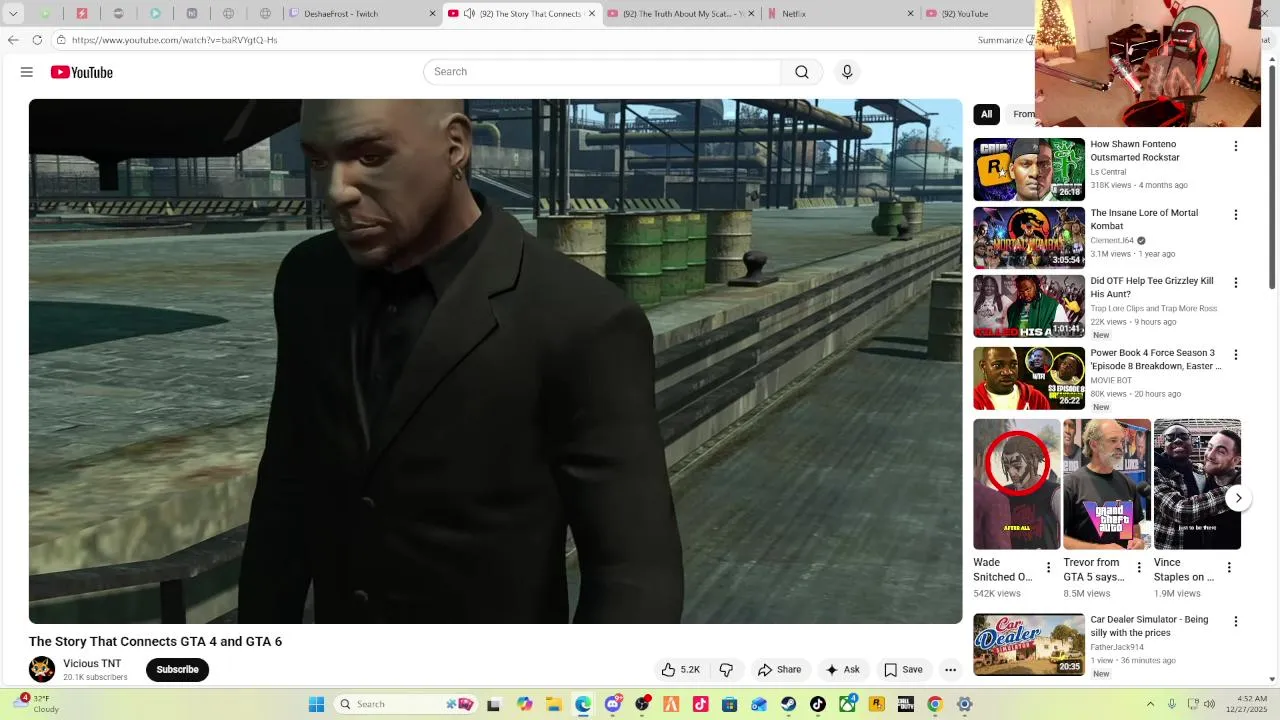1280x720 pixels.
Task: Save video to a playlist
Action: coord(903,670)
